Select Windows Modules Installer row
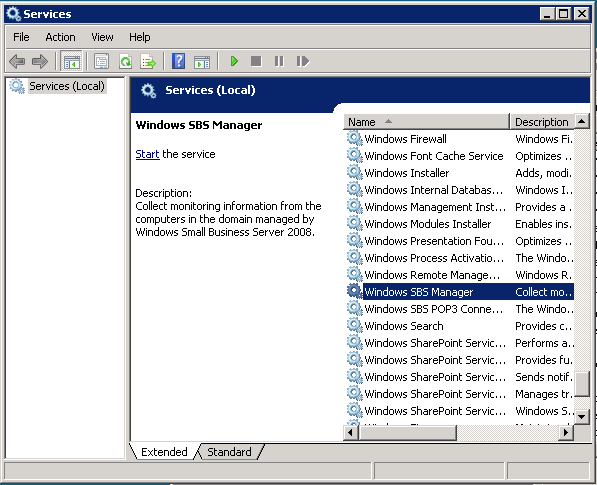 pos(460,224)
